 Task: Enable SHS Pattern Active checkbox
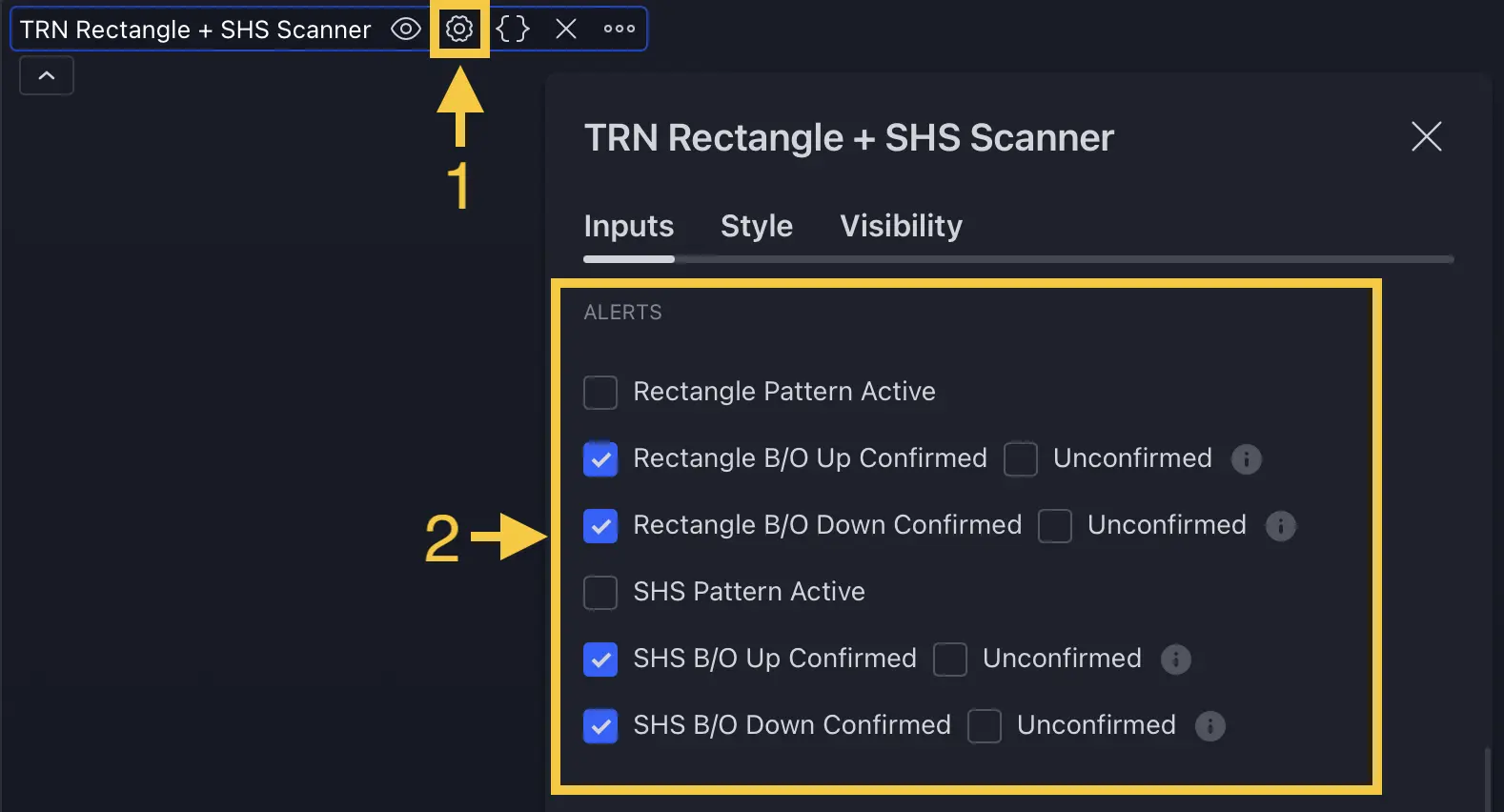(600, 592)
